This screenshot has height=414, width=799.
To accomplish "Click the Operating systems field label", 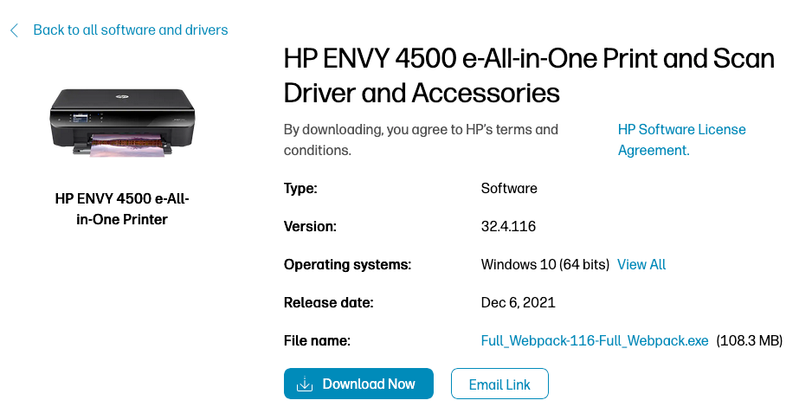I will [x=347, y=265].
